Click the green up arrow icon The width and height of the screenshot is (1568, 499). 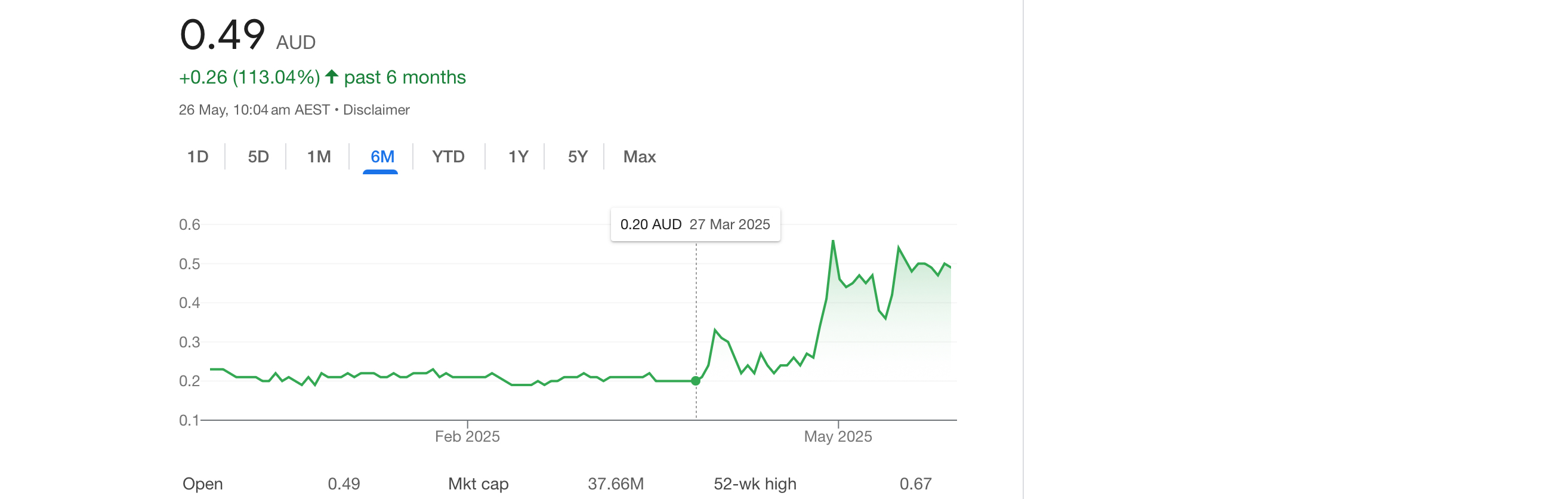[x=332, y=77]
